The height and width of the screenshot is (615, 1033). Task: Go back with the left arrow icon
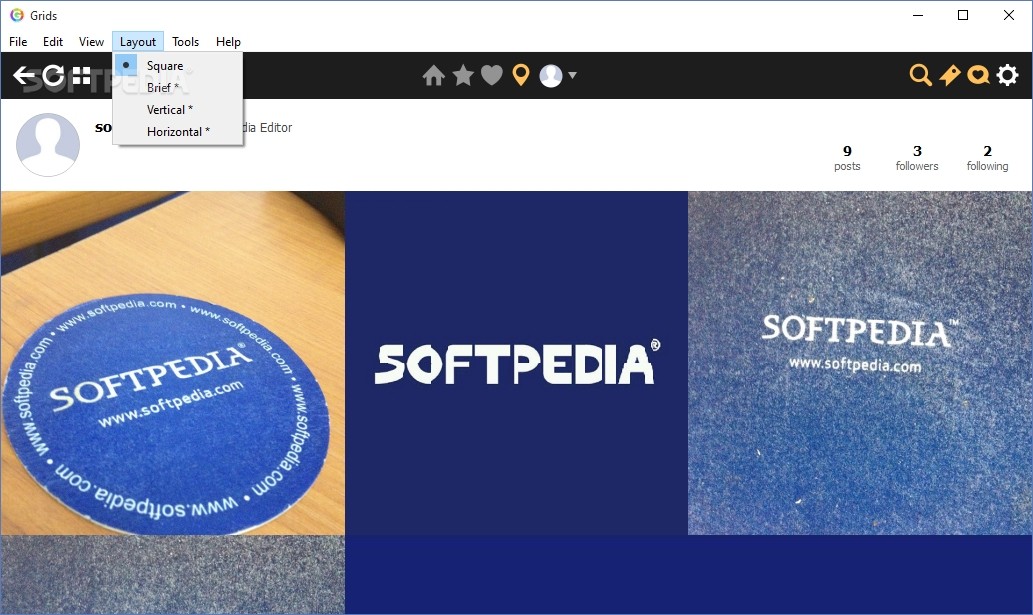(x=24, y=76)
